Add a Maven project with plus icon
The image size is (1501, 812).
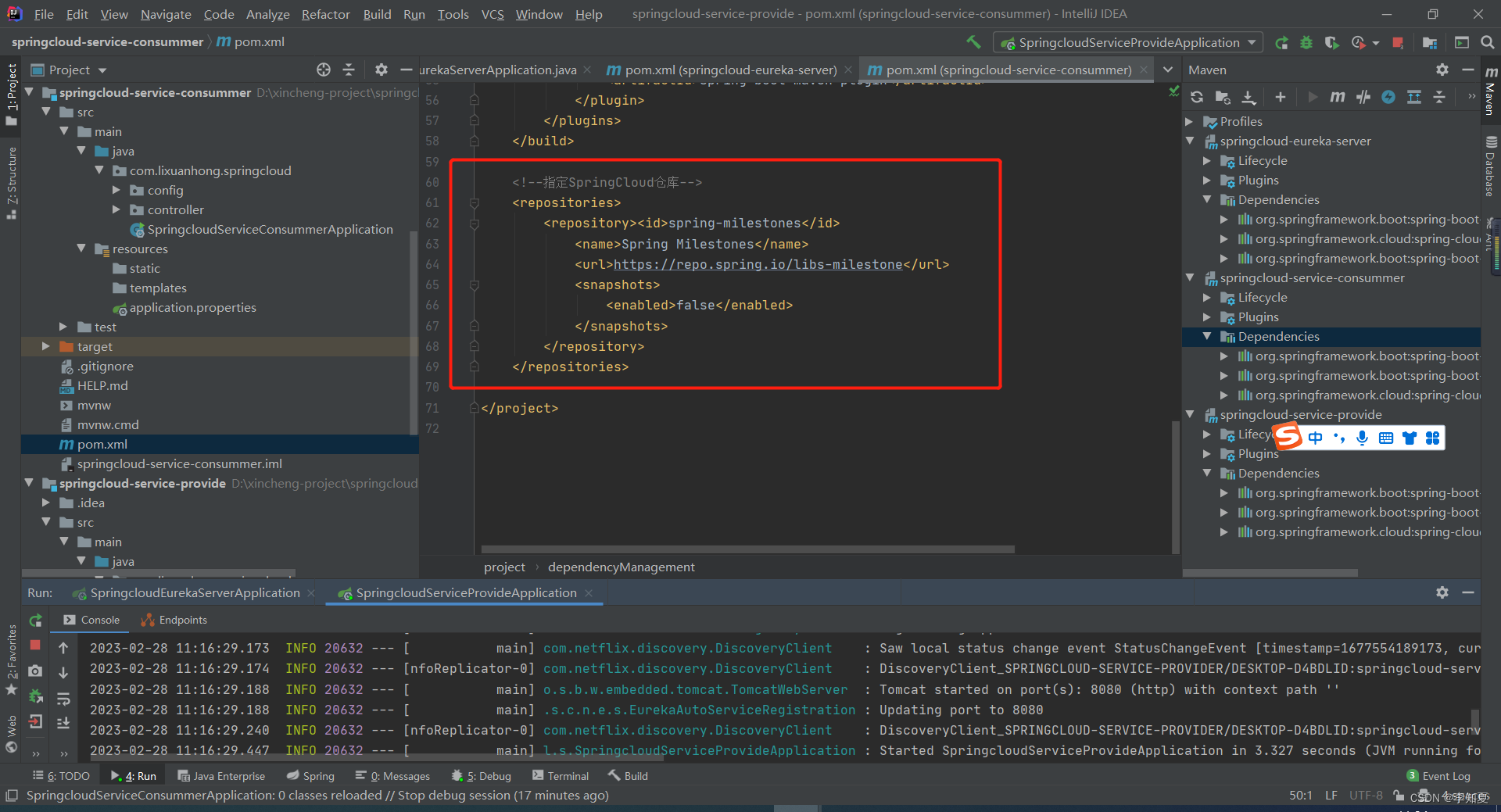[x=1280, y=97]
